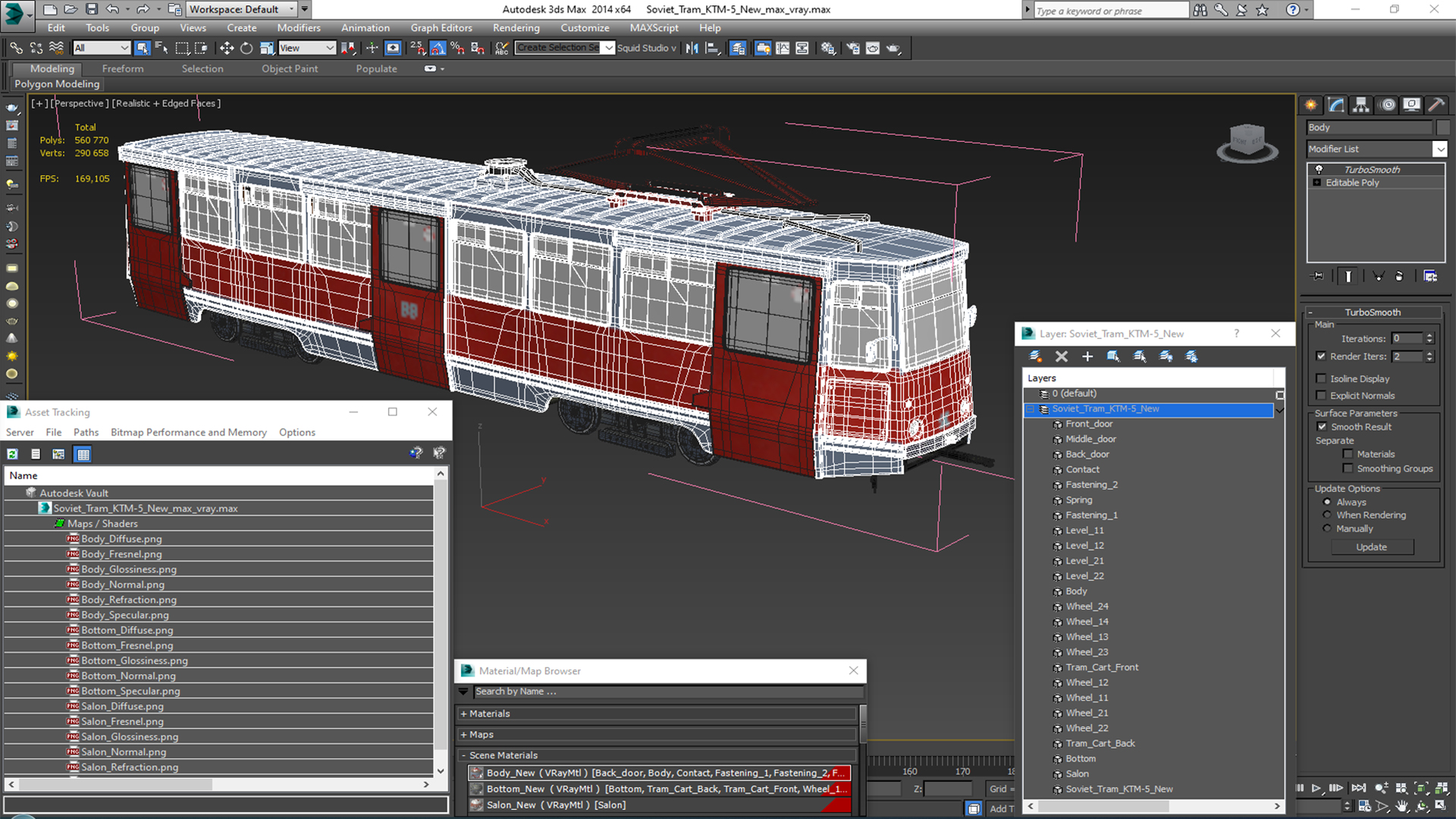This screenshot has width=1456, height=819.
Task: Open the Utilities hammer panel tab
Action: tap(1436, 105)
